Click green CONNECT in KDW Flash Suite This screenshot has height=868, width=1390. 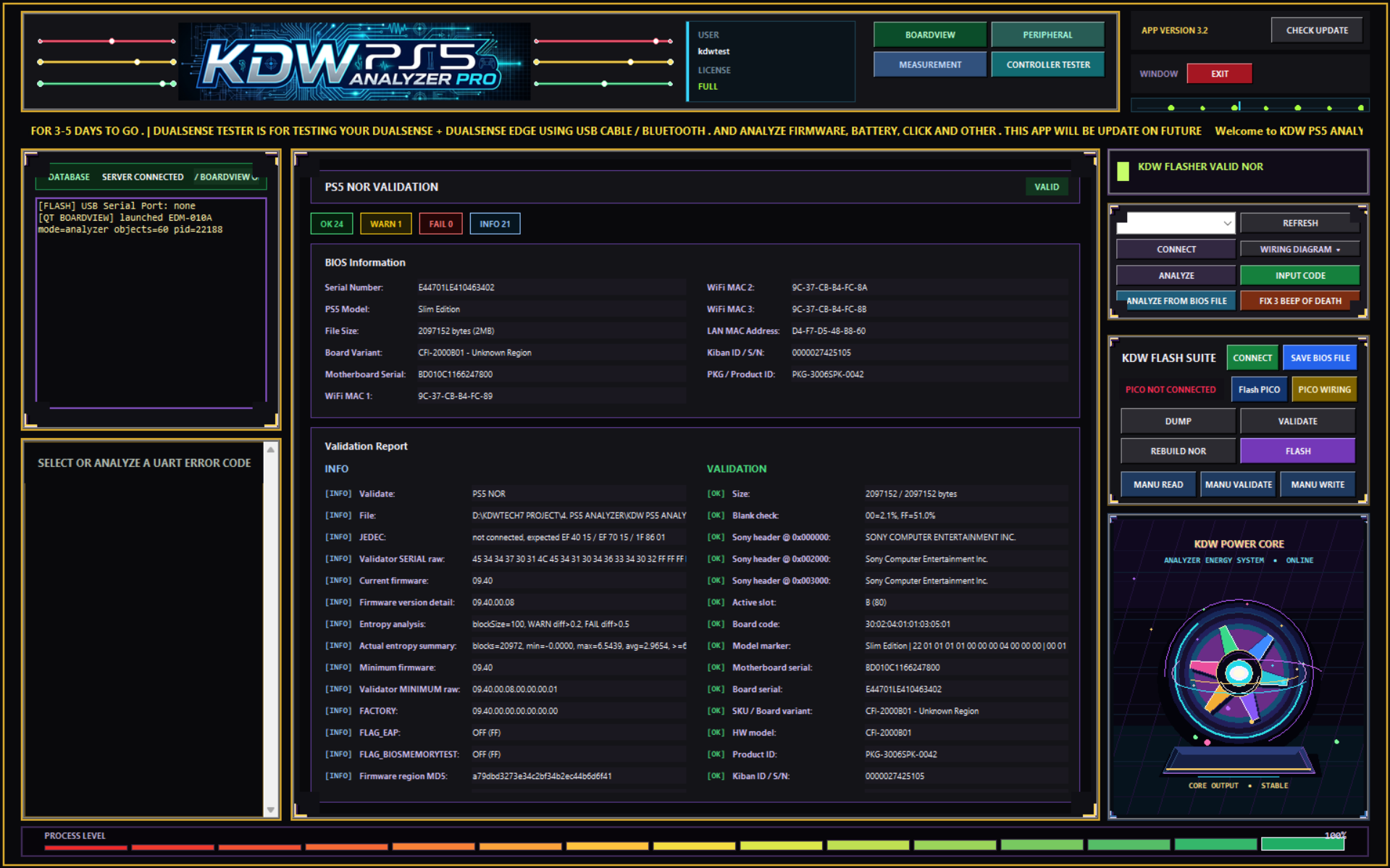point(1252,358)
